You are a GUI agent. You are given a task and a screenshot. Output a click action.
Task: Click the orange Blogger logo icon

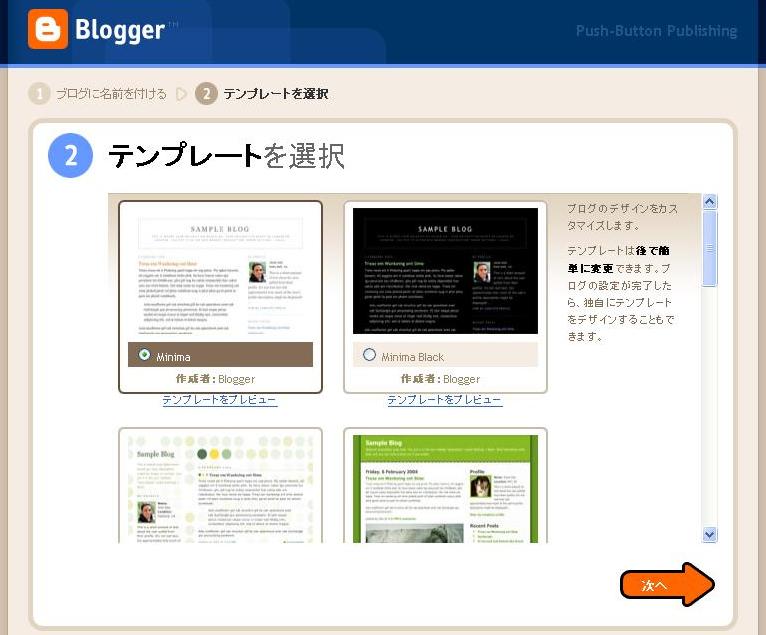pos(48,29)
